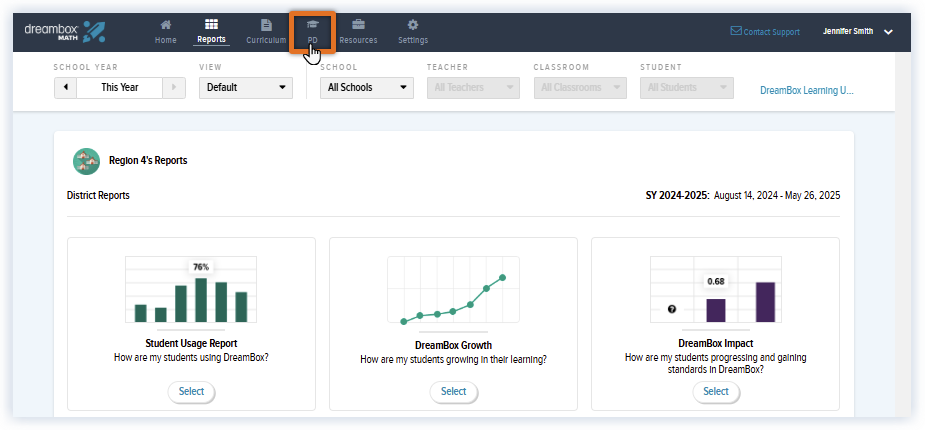Open the Curriculum document icon
925x430 pixels.
[x=267, y=25]
